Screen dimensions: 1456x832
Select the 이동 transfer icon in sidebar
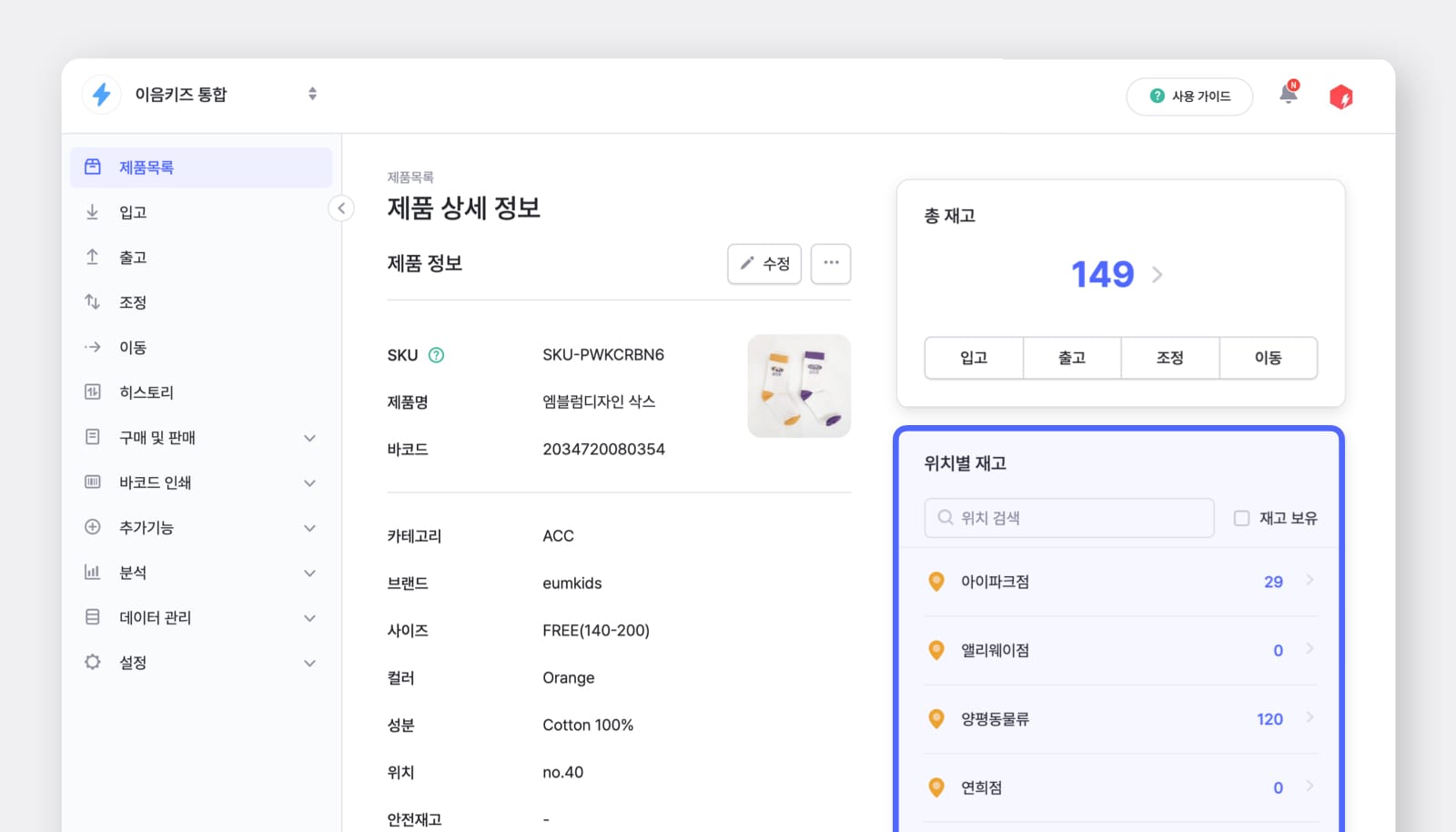coord(92,347)
